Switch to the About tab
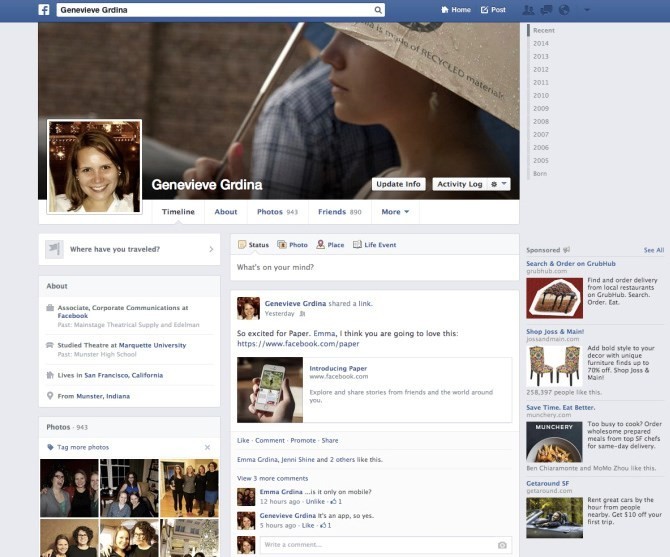Image resolution: width=670 pixels, height=557 pixels. [226, 212]
